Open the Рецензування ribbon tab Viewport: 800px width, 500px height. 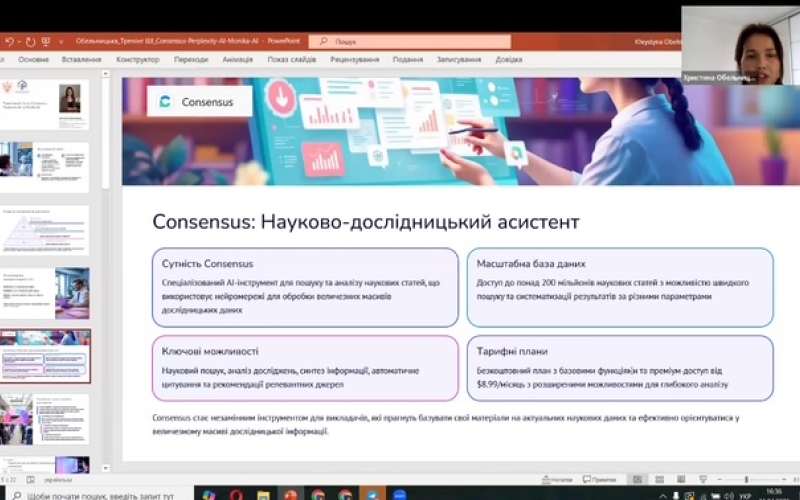pos(355,59)
